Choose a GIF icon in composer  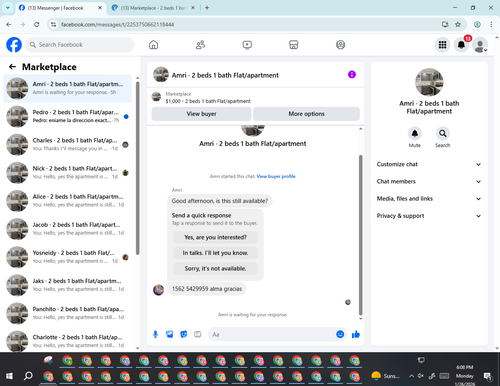198,334
